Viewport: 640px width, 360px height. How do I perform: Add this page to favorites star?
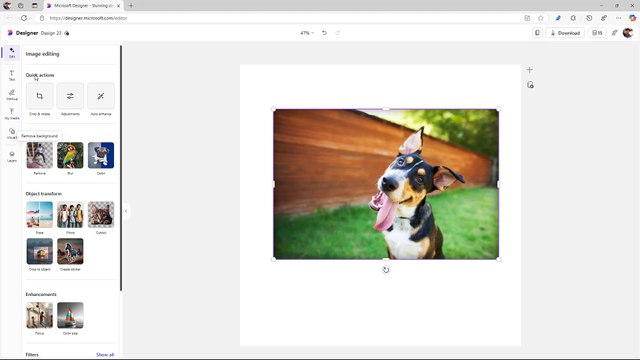click(540, 18)
